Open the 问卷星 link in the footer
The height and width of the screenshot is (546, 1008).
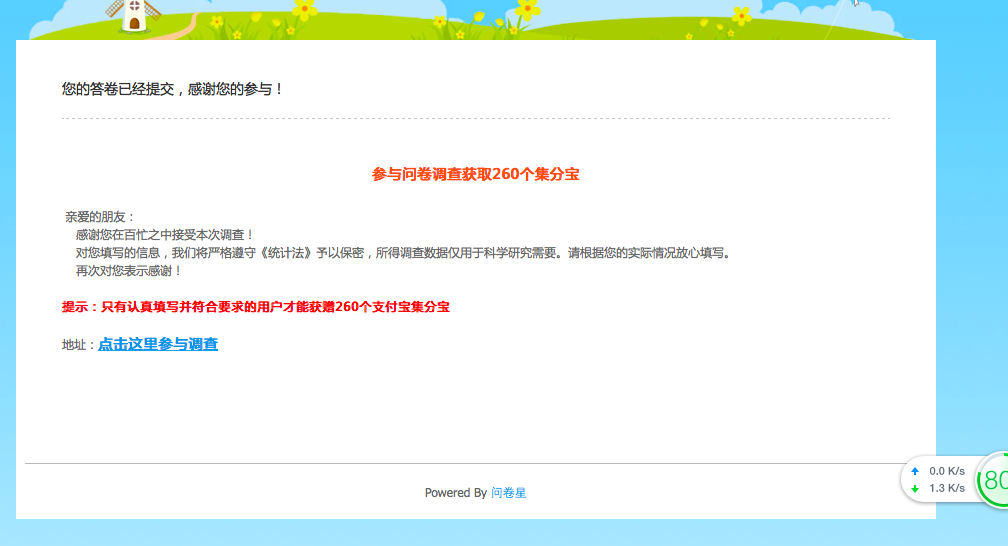(508, 493)
